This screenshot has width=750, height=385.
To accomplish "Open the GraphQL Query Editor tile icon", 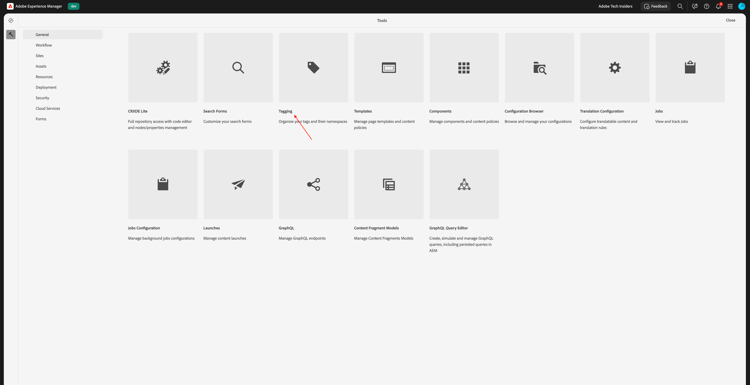I will pyautogui.click(x=464, y=184).
